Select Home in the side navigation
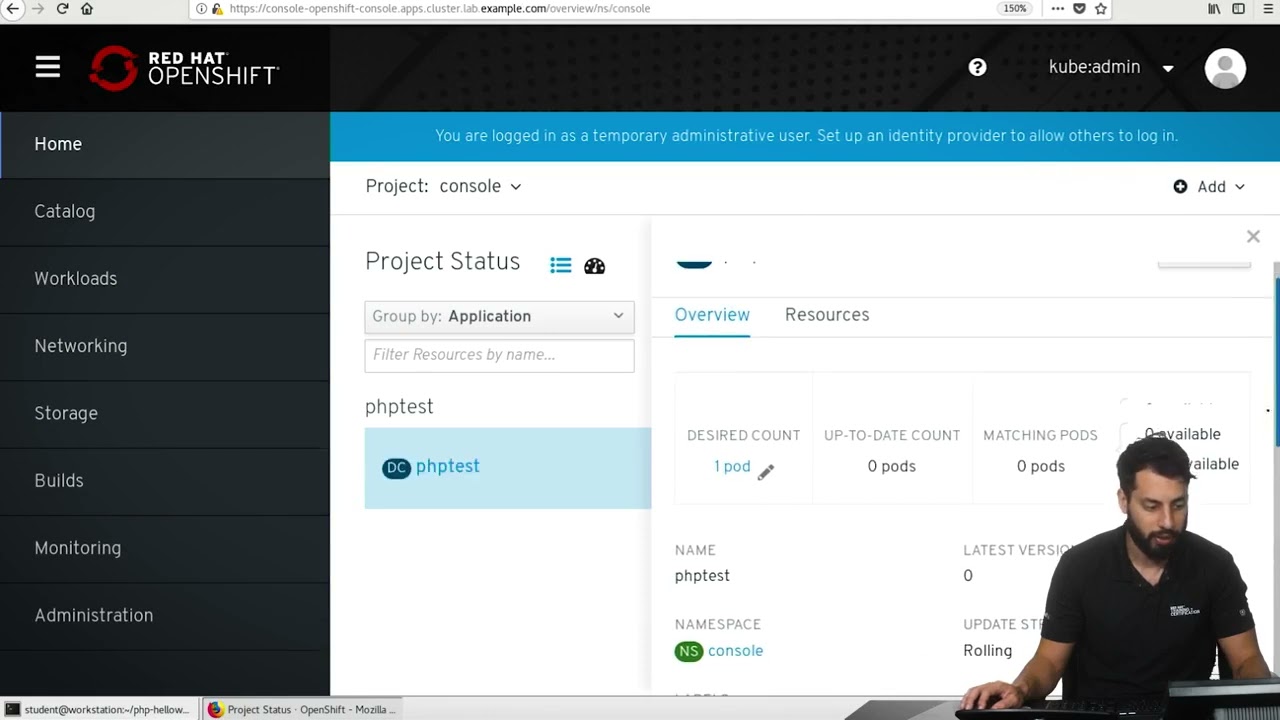 [x=165, y=144]
